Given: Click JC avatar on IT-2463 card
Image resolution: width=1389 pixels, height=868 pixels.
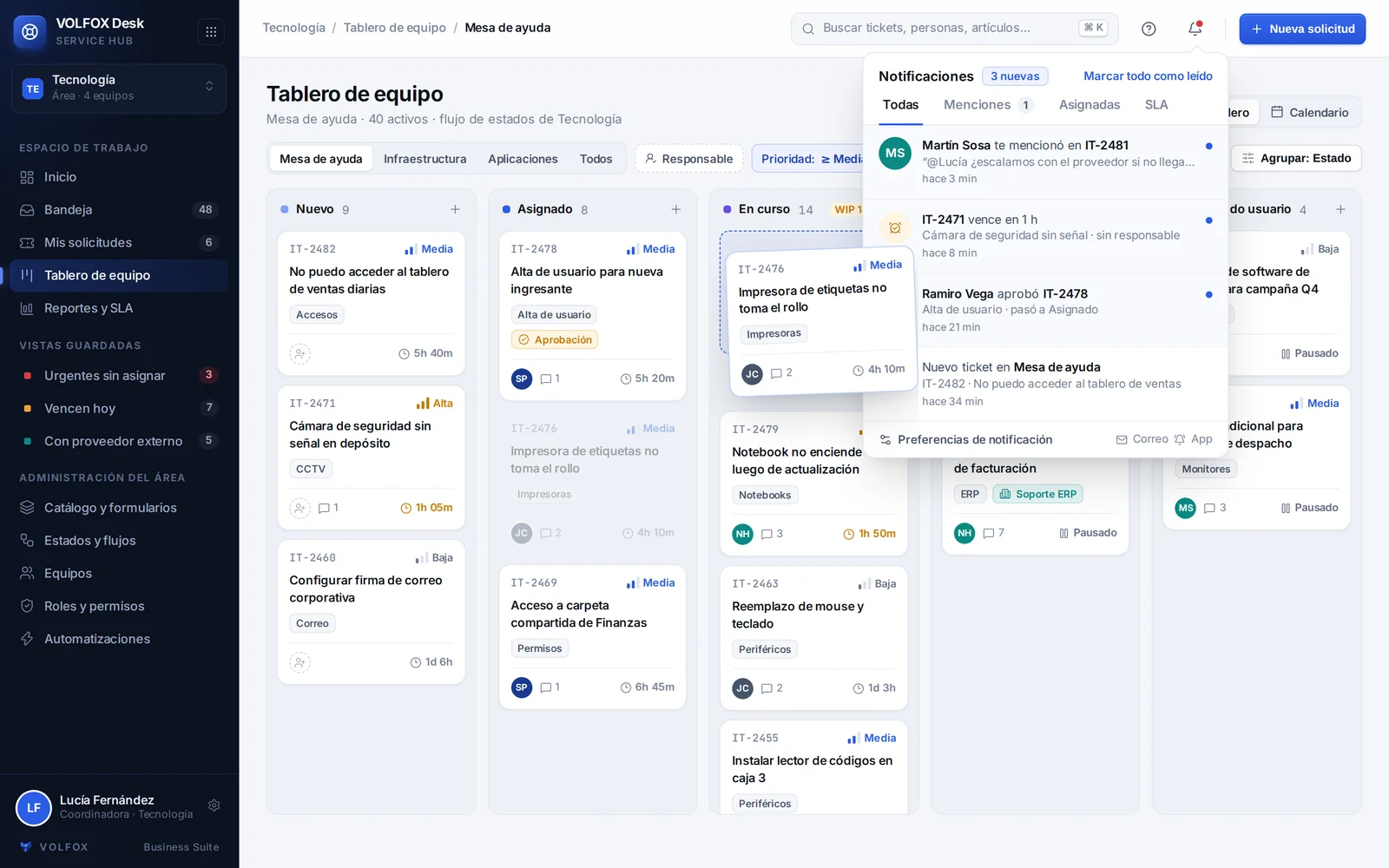Looking at the screenshot, I should [x=742, y=688].
